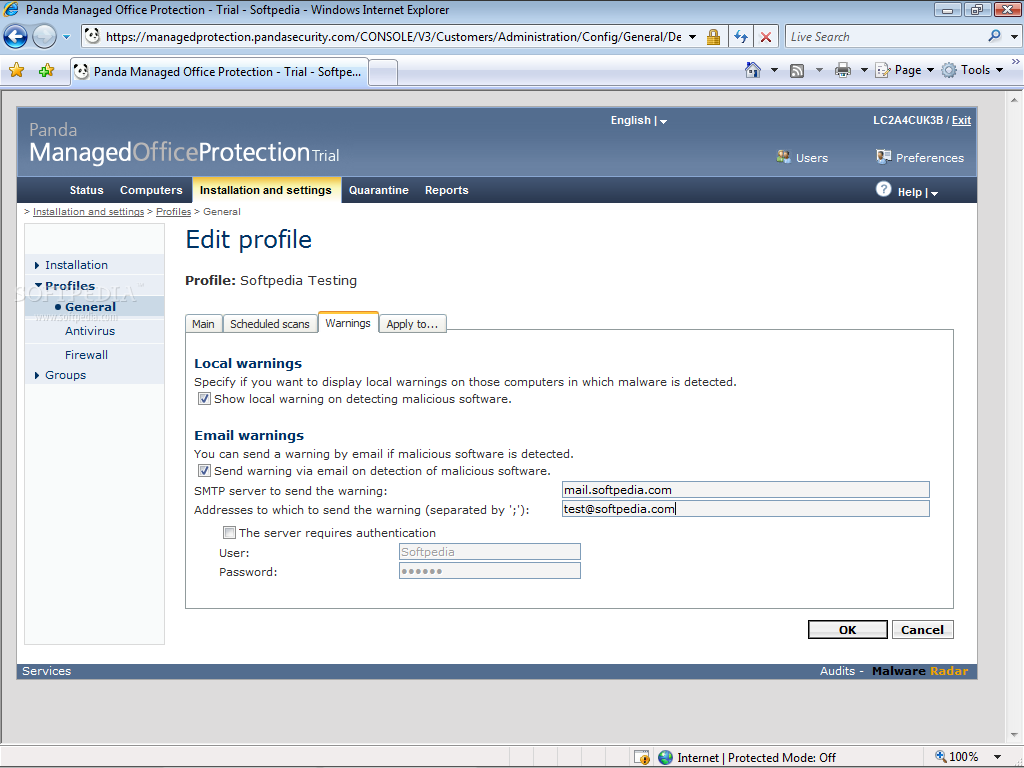Open the Help dropdown menu
Viewport: 1024px width, 768px height.
918,192
